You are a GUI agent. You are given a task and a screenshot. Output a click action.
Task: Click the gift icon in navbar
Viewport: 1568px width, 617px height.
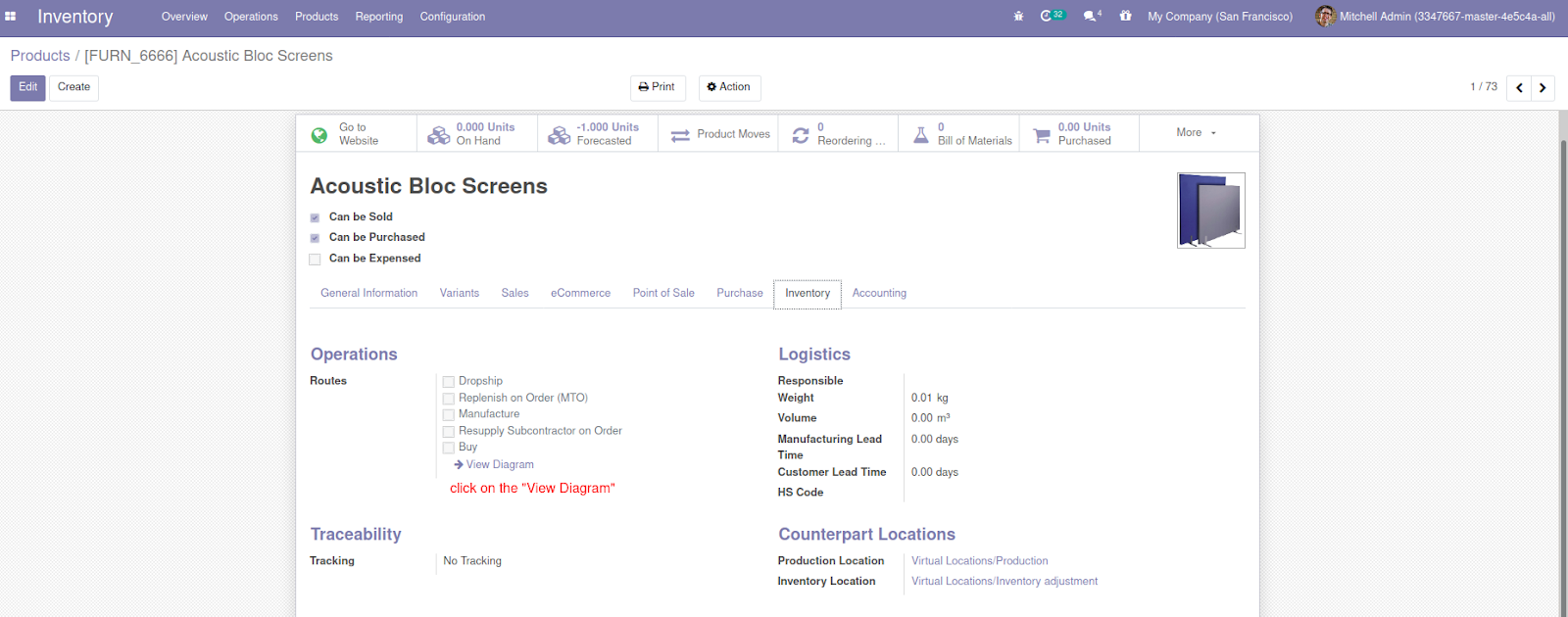tap(1125, 16)
